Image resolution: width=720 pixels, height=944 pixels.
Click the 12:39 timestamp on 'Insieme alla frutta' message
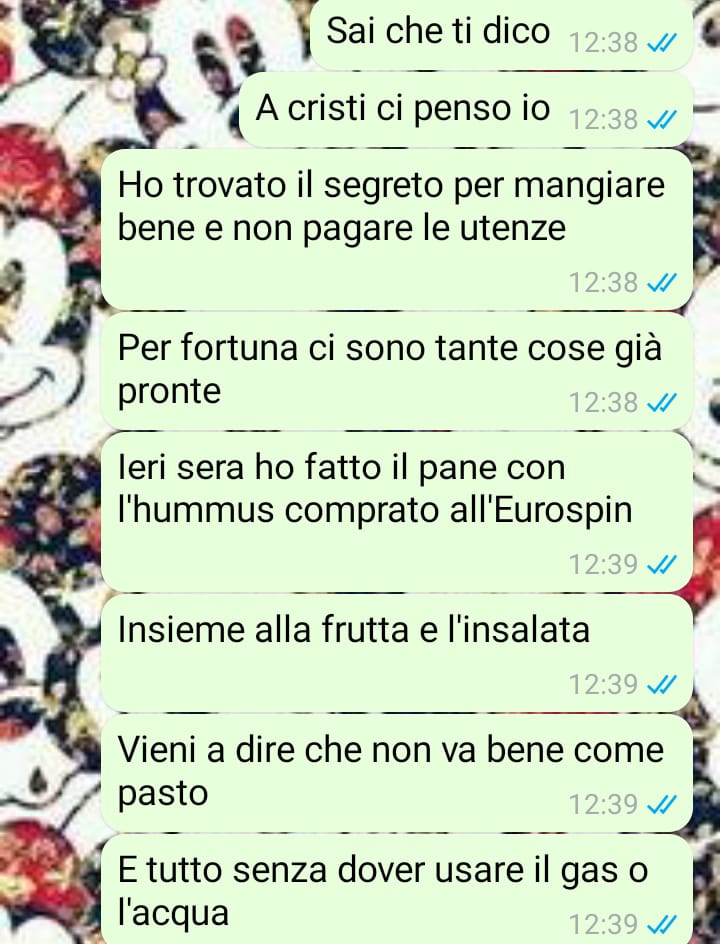point(603,685)
